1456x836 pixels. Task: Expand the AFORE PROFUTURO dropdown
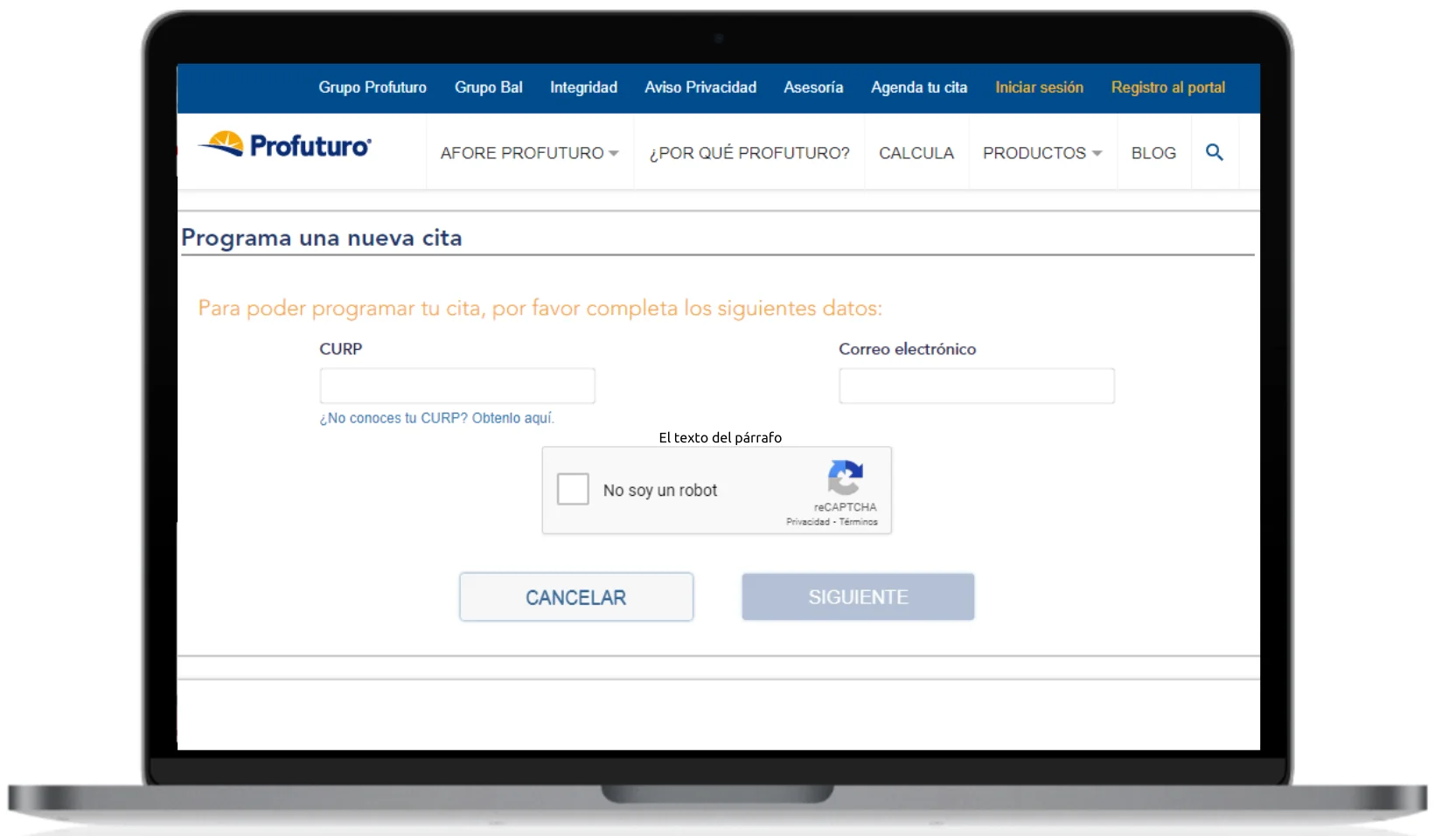point(529,153)
